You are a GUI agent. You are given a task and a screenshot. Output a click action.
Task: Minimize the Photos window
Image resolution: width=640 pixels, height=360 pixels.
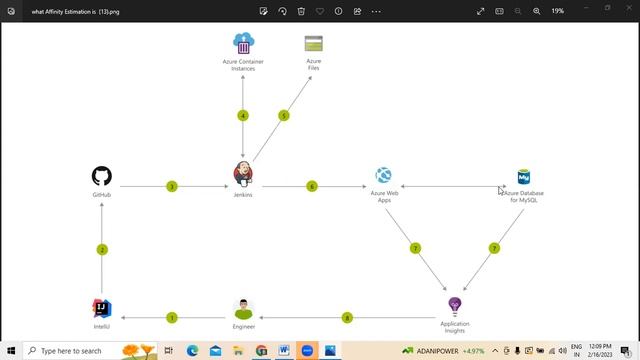tap(587, 8)
